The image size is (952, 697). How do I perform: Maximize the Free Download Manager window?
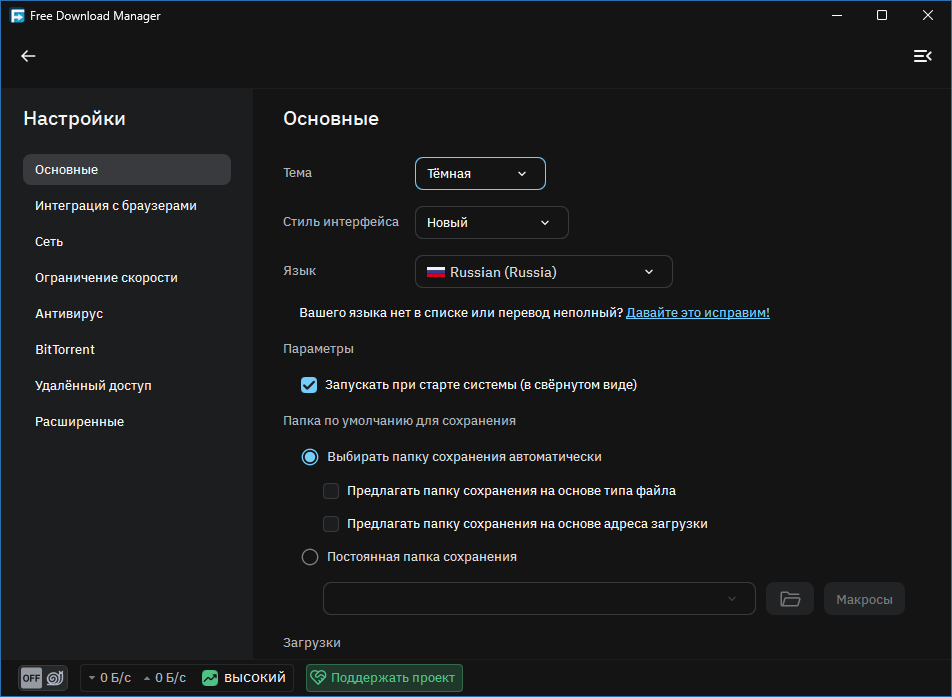882,15
